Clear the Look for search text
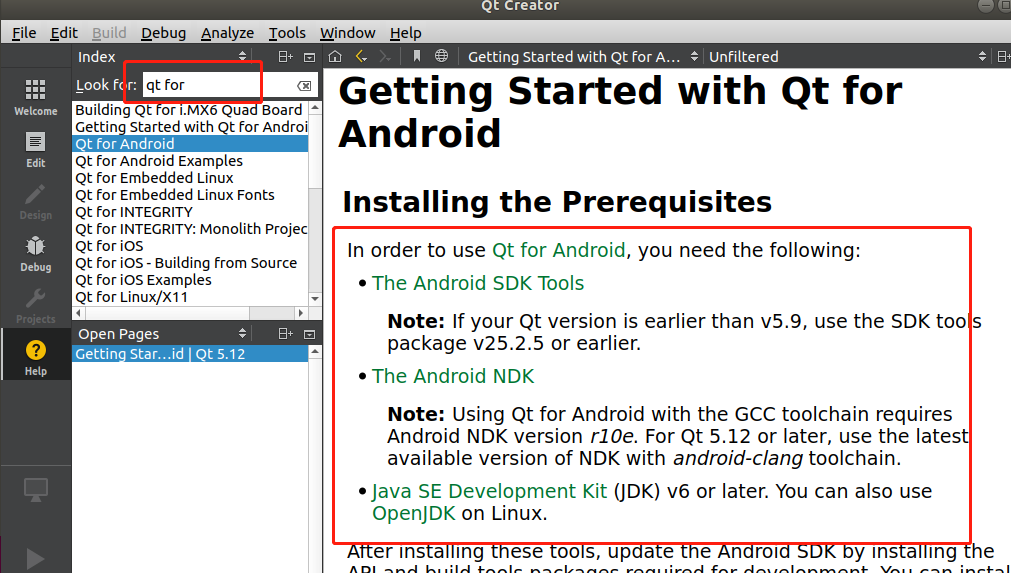This screenshot has width=1011, height=573. click(x=304, y=85)
